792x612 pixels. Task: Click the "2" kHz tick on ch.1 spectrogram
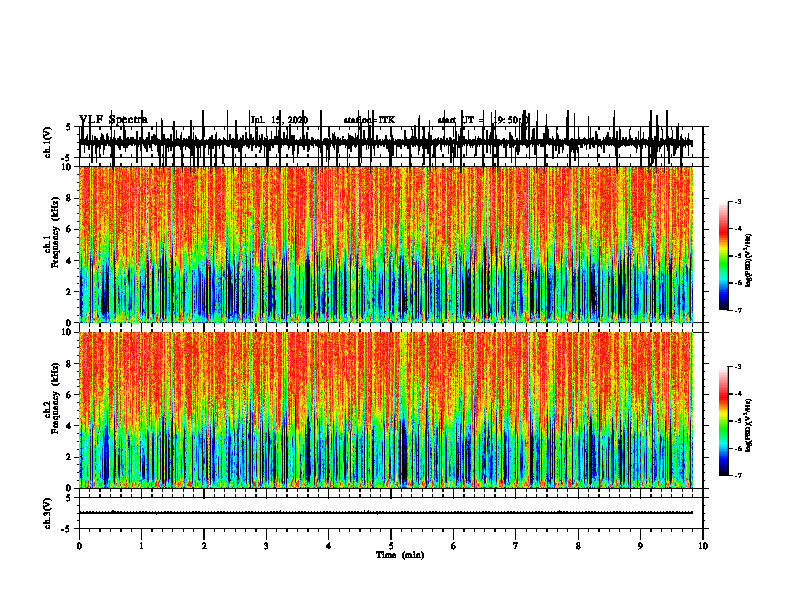pos(70,291)
